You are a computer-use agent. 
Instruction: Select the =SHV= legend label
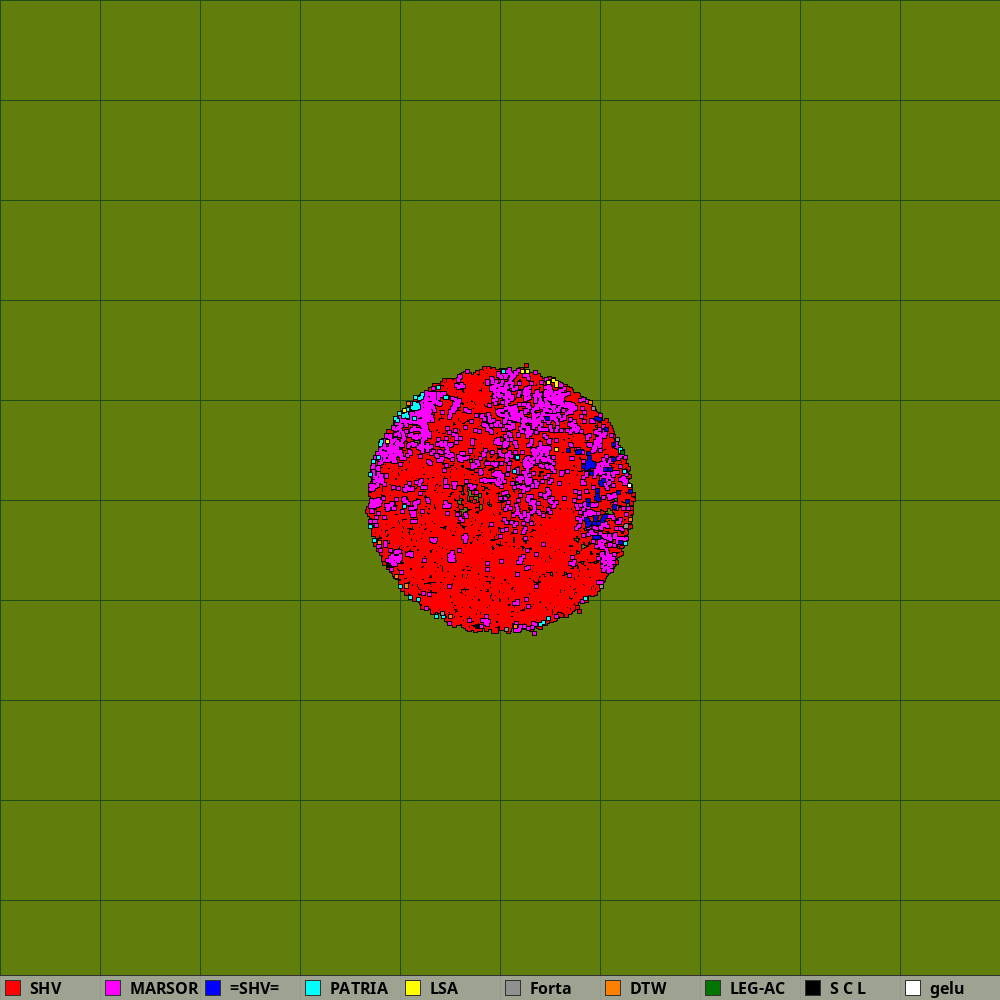point(254,989)
